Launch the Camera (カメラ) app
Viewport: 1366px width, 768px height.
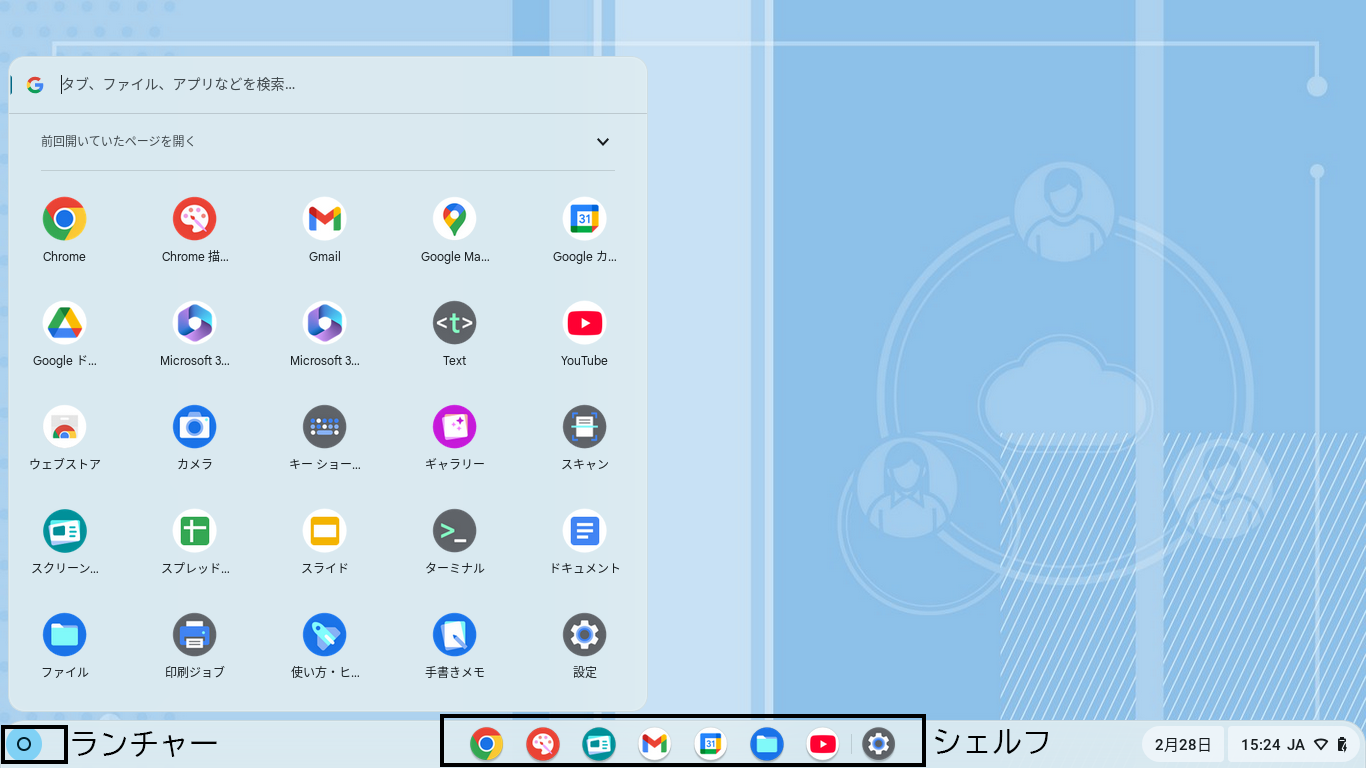click(194, 425)
